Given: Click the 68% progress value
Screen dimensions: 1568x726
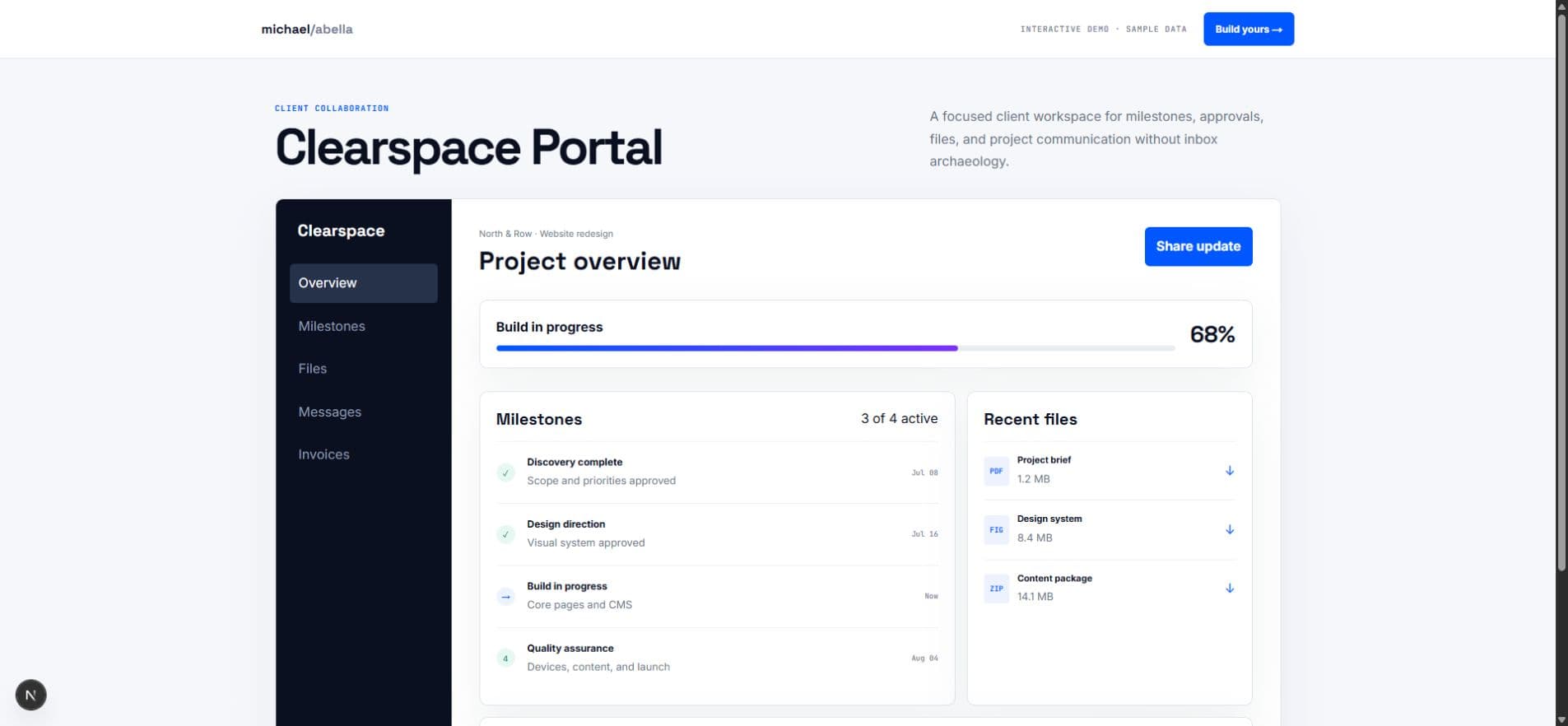Looking at the screenshot, I should pyautogui.click(x=1212, y=334).
